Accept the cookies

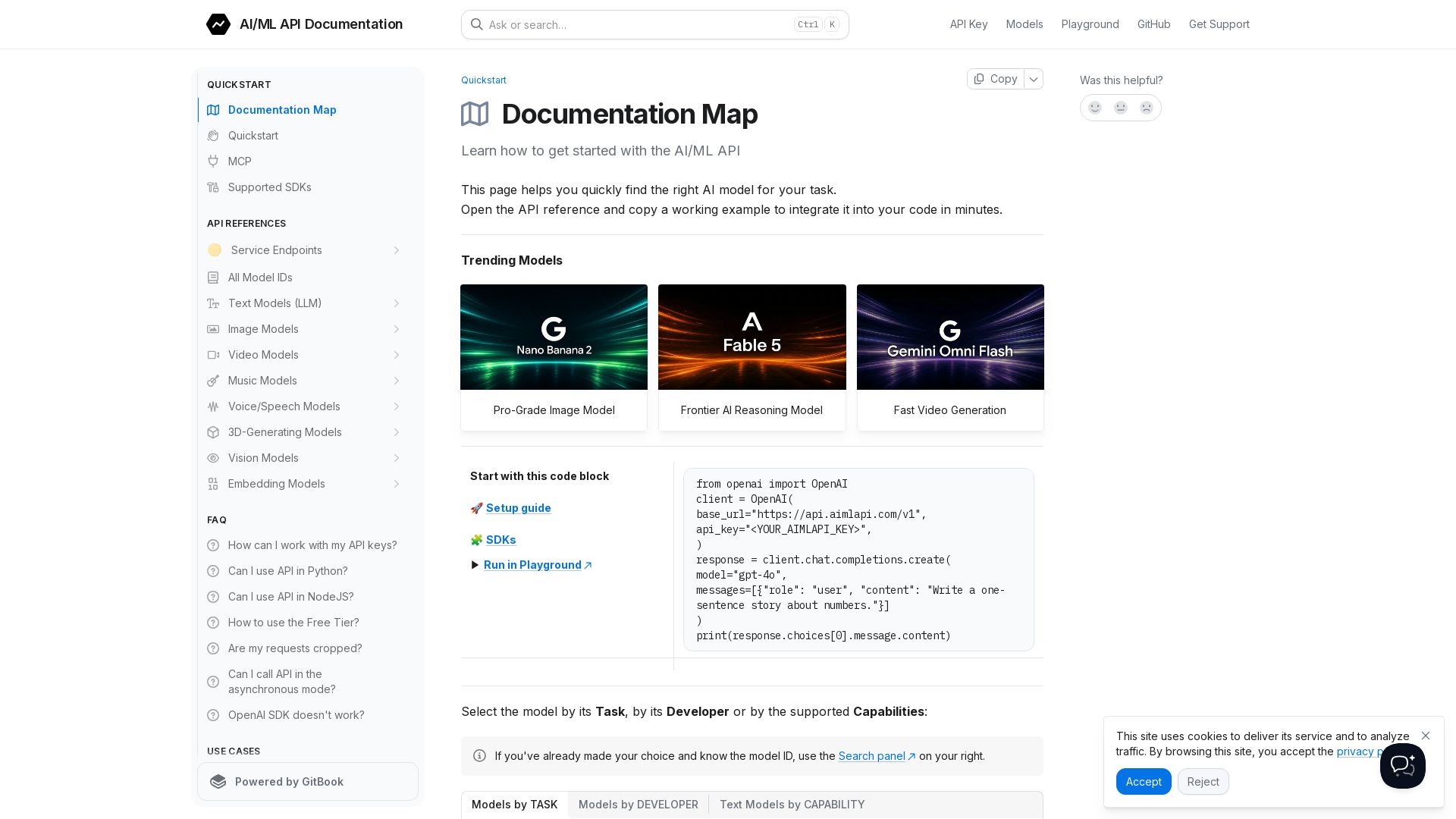point(1143,782)
